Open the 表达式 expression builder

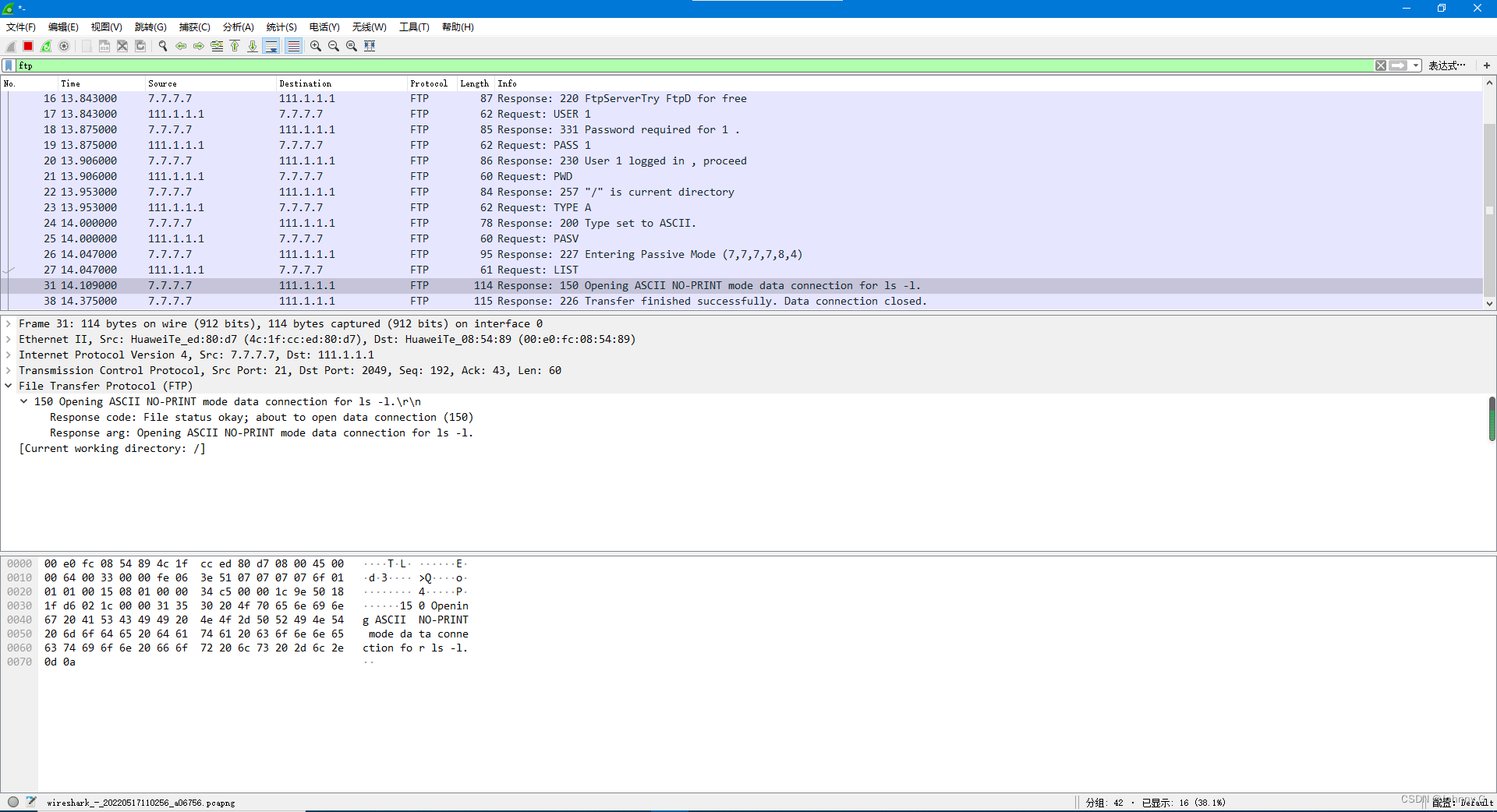1447,65
